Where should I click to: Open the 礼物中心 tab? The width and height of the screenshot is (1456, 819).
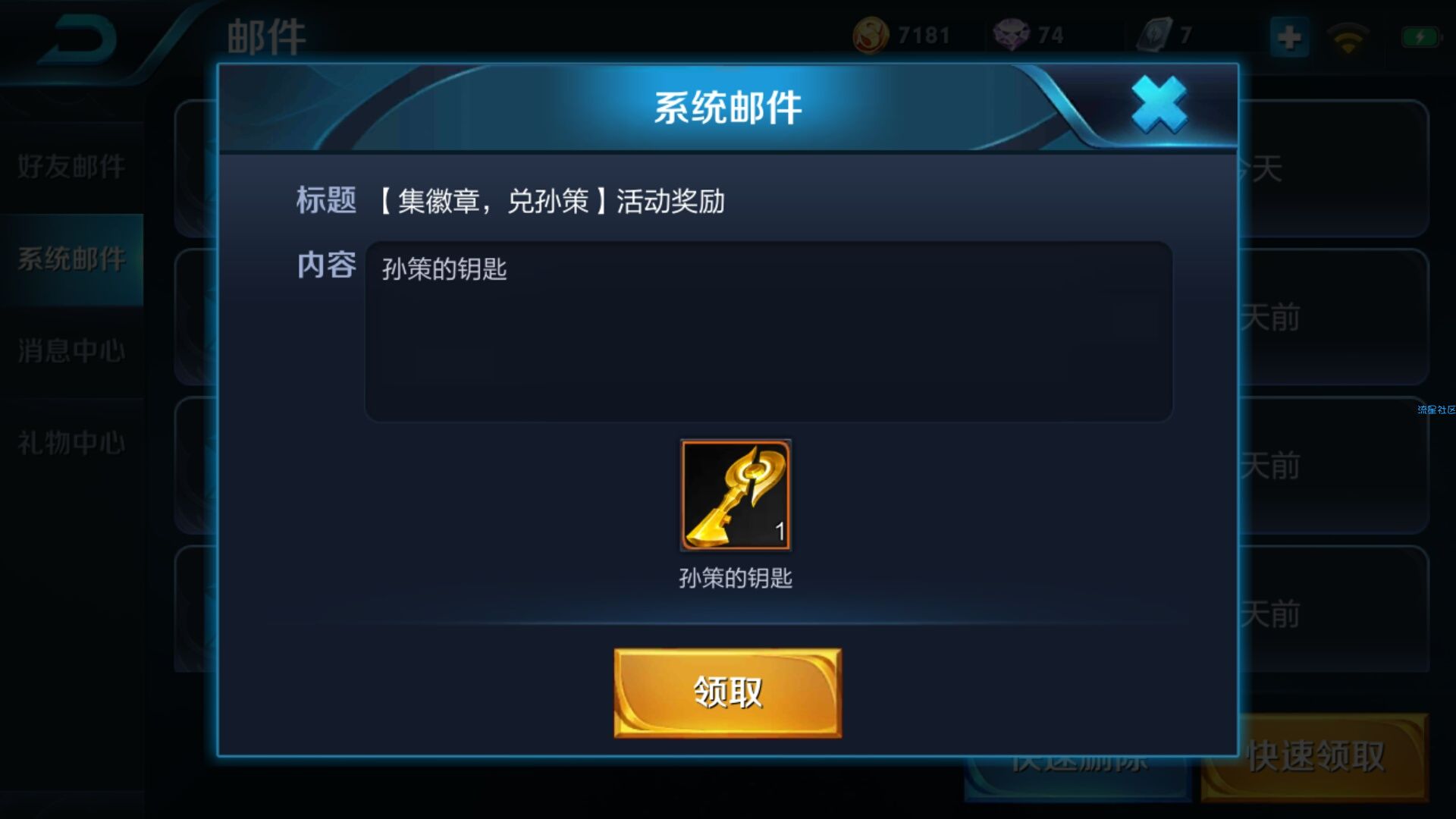[x=71, y=443]
